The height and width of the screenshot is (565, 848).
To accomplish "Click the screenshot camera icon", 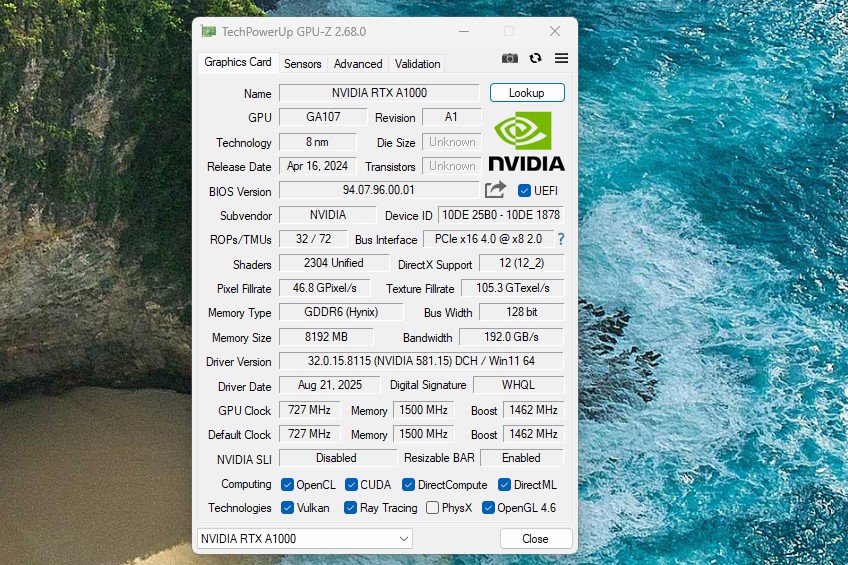I will (510, 59).
